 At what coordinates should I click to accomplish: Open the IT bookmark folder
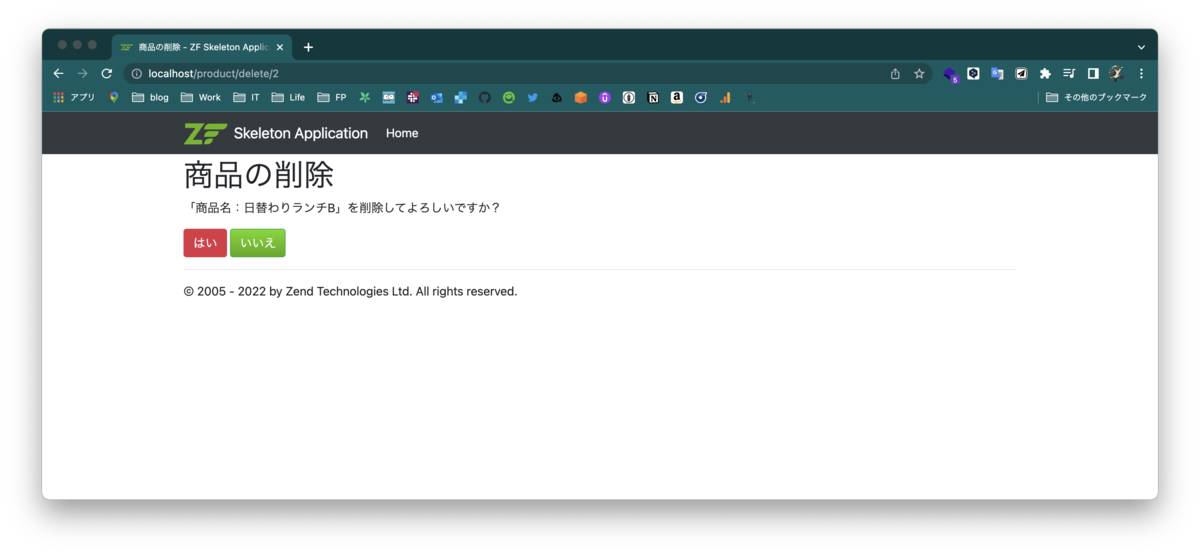[x=246, y=97]
